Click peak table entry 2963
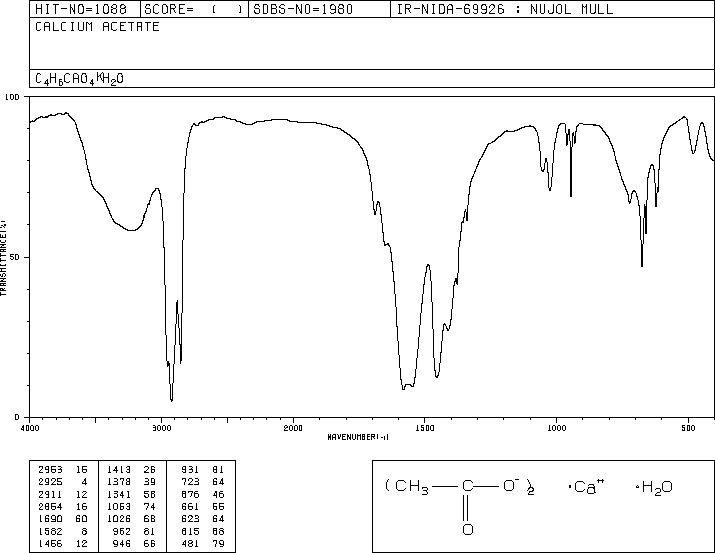The image size is (715, 553). 50,470
